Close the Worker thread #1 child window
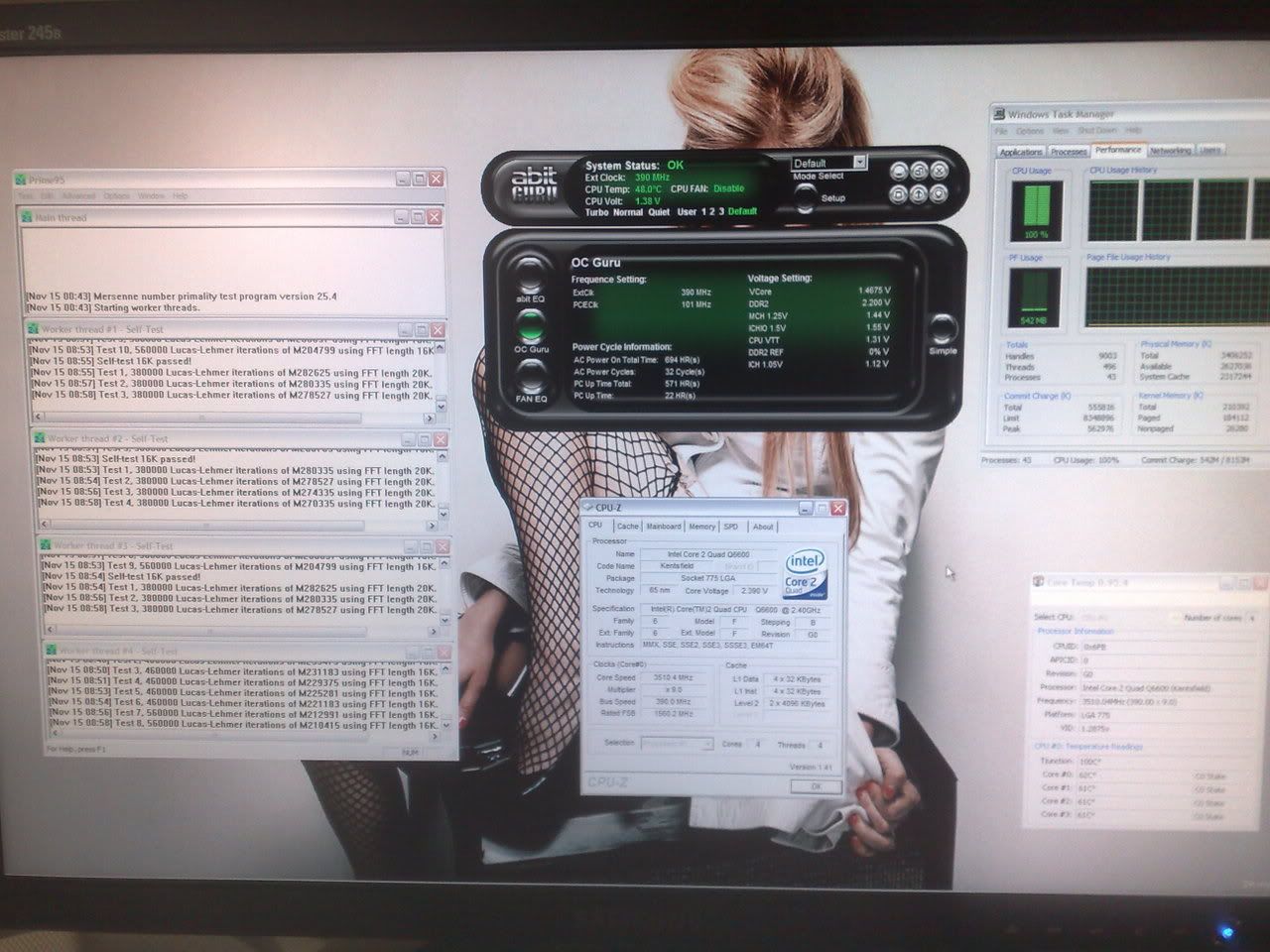 (x=438, y=329)
